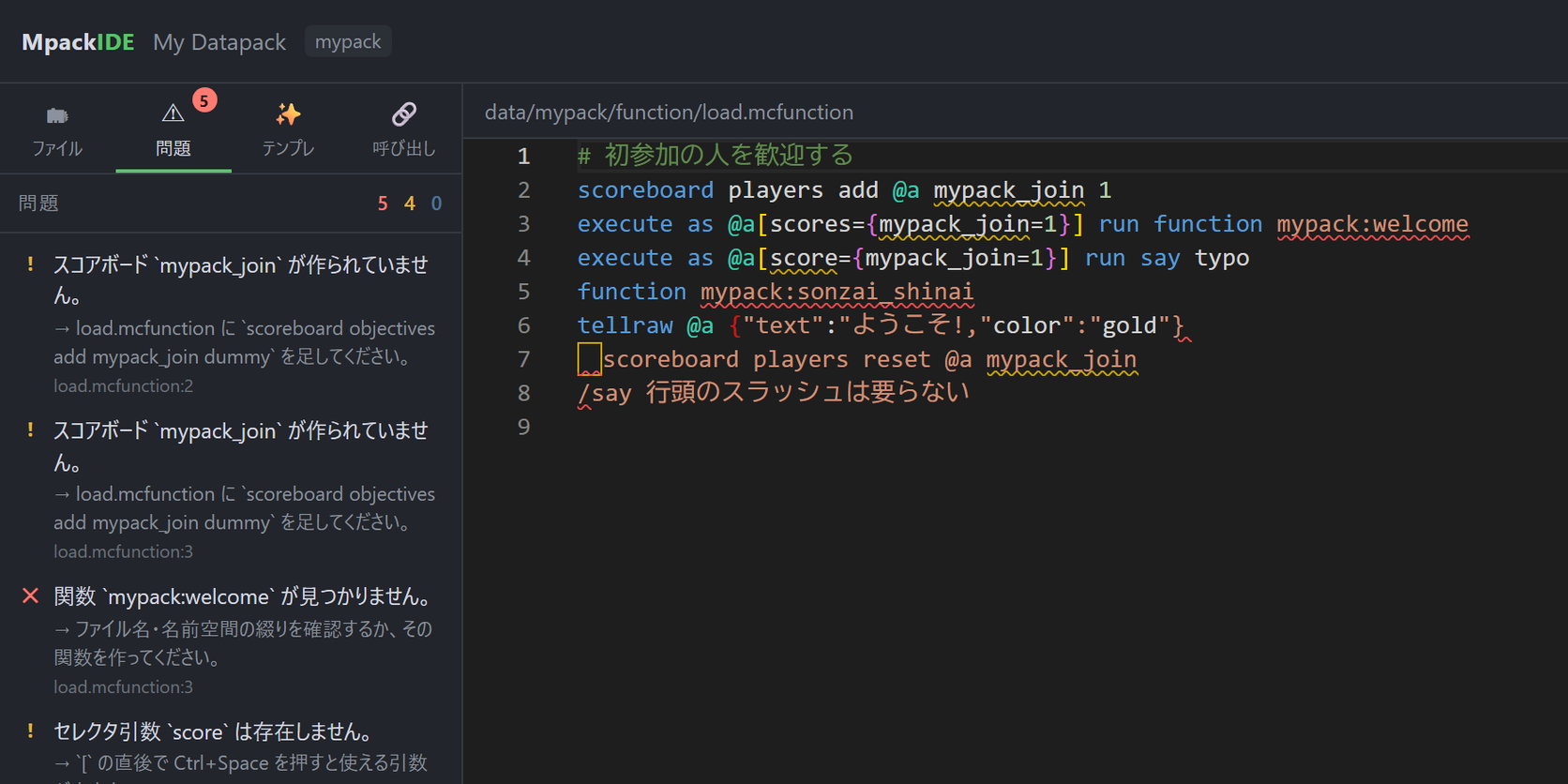Switch to the ファイル tab label
This screenshot has height=784, width=1568.
pos(57,148)
